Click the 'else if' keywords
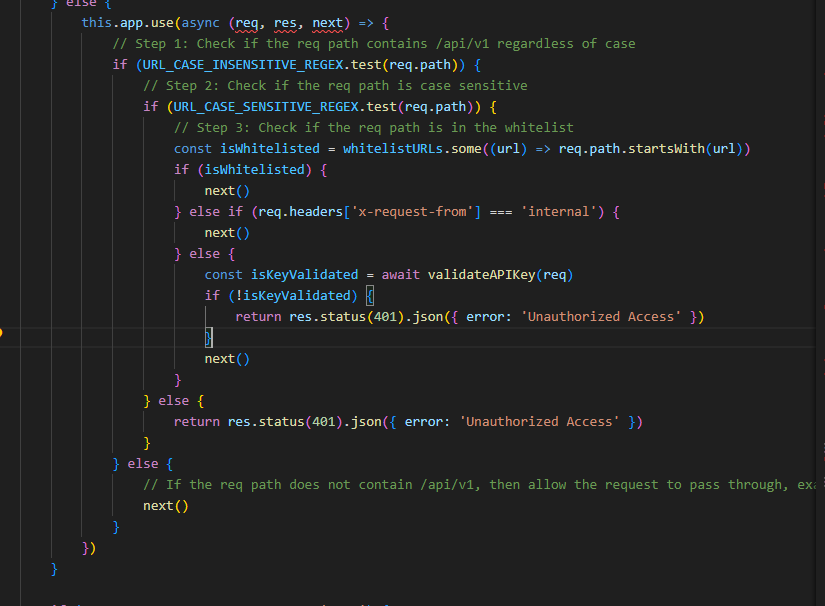 [x=216, y=212]
